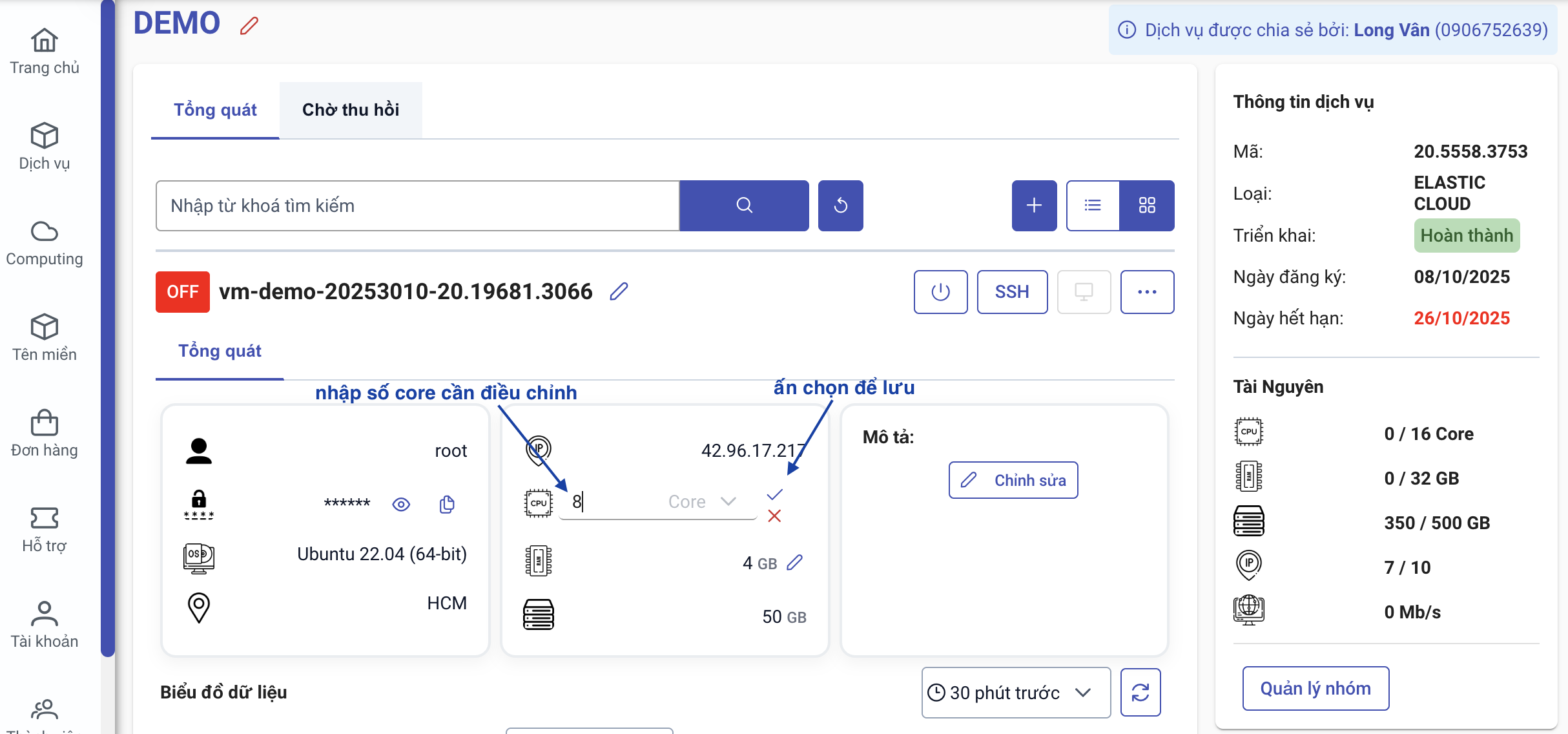Click the checkmark to save core count

(774, 495)
